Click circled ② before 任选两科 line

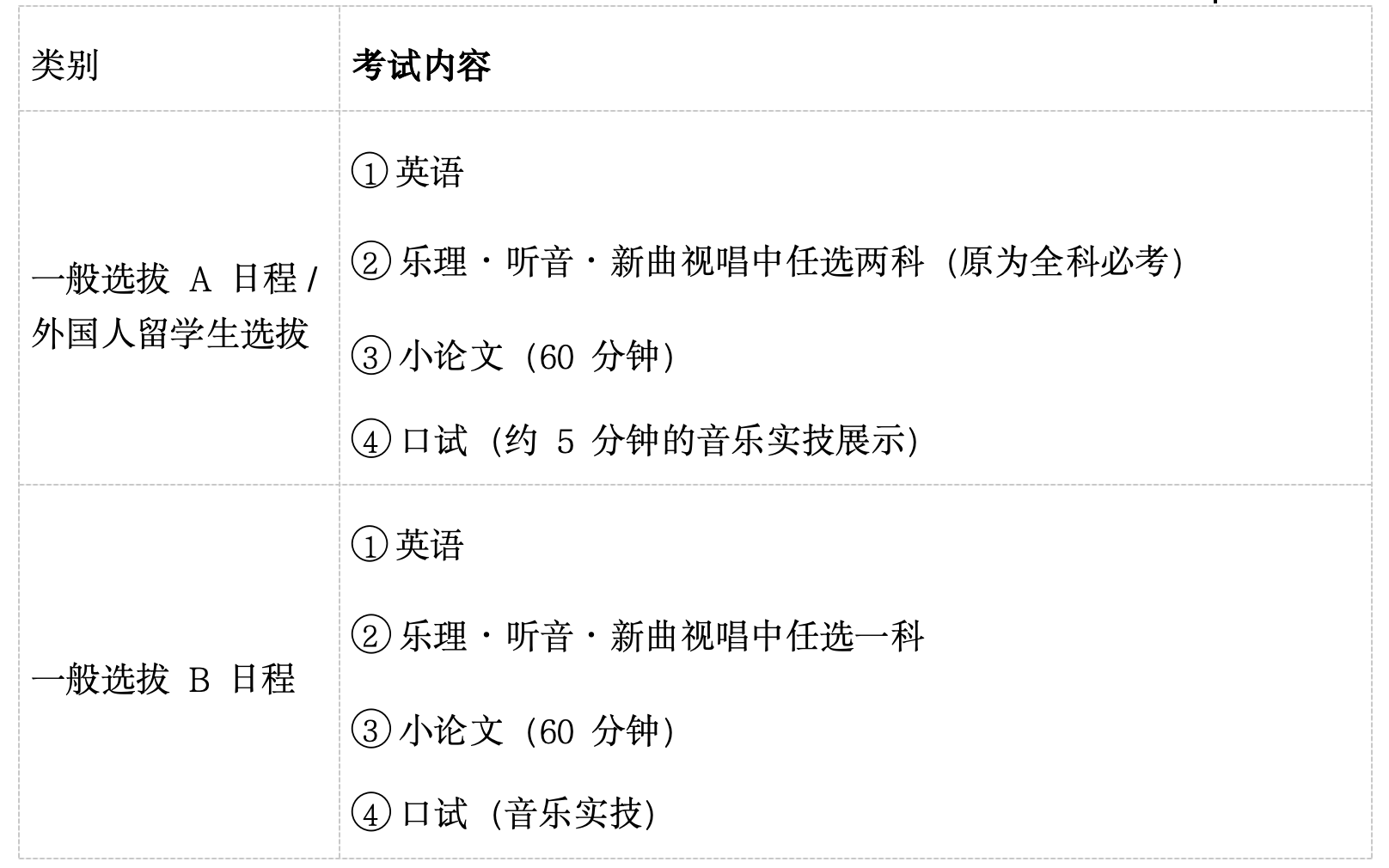tap(370, 261)
